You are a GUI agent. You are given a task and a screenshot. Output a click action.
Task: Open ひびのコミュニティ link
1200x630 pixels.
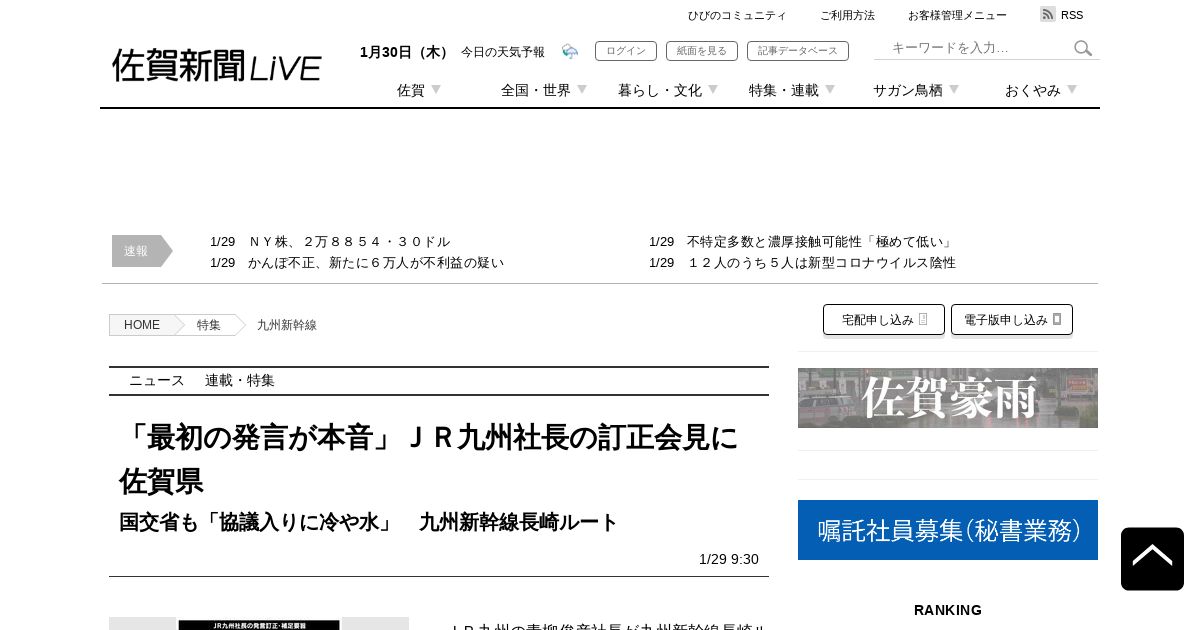(737, 15)
